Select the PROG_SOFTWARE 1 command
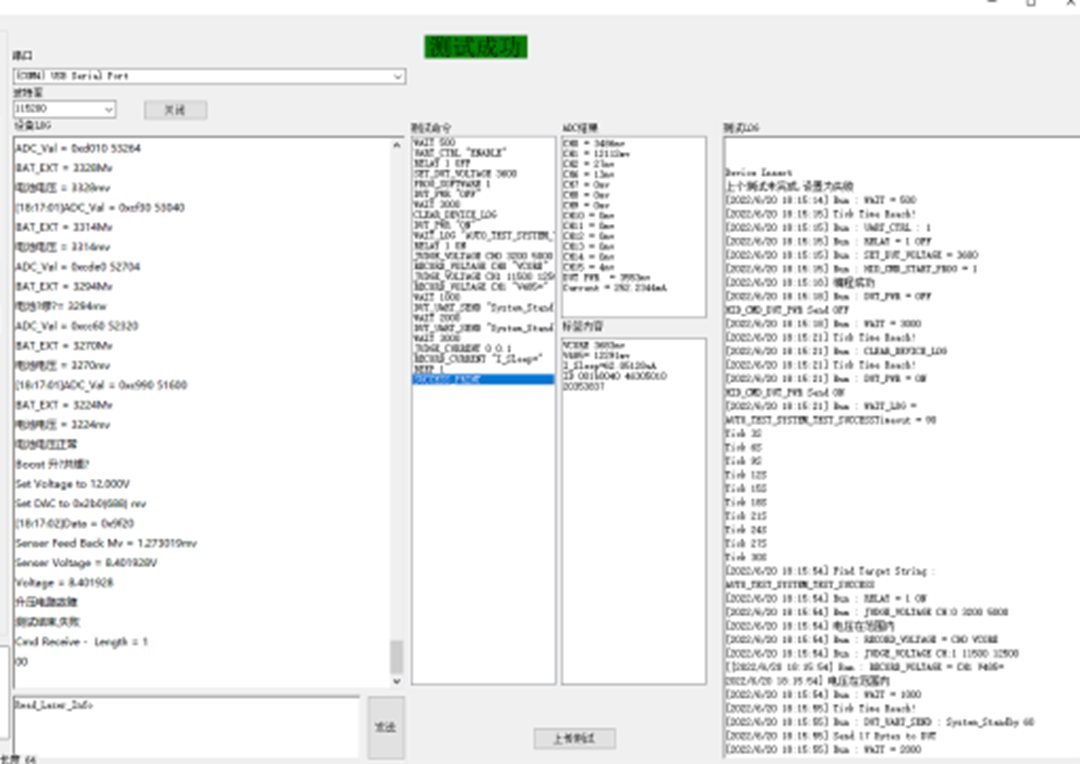1080x764 pixels. click(452, 184)
